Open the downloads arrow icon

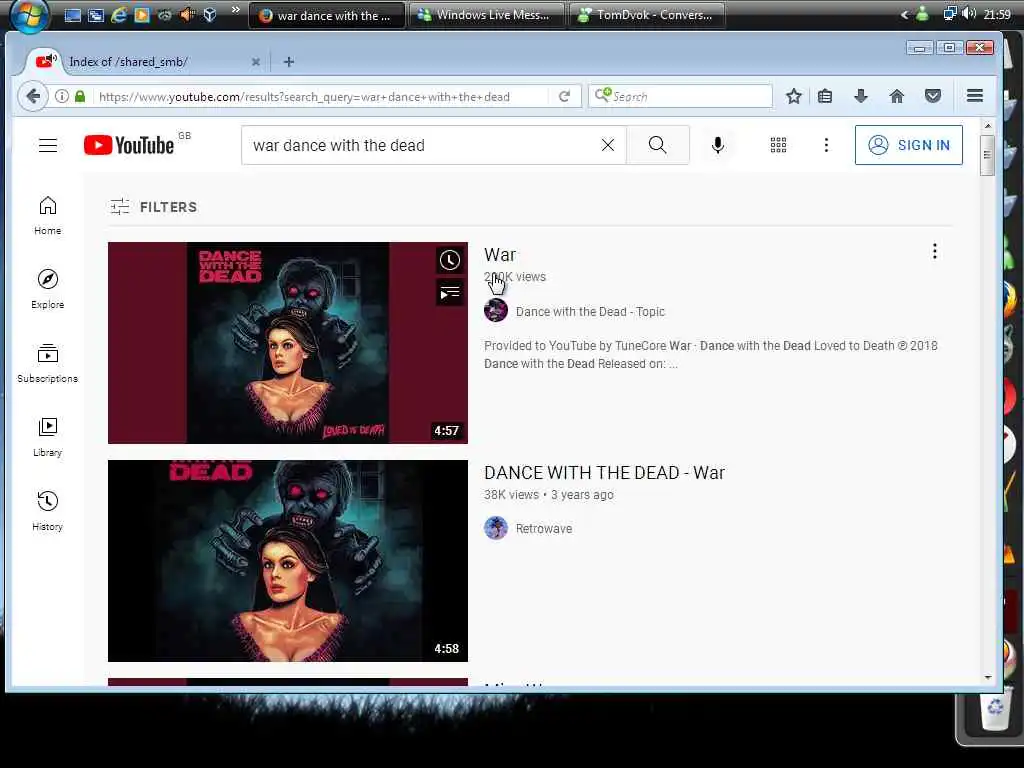(861, 97)
